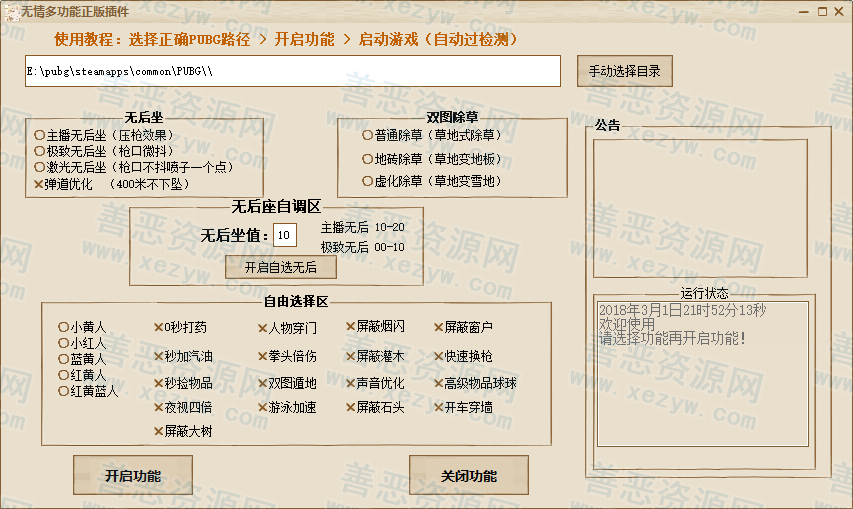The height and width of the screenshot is (509, 853).
Task: Choose the 极致无后坐 radio option
Action: coord(39,151)
